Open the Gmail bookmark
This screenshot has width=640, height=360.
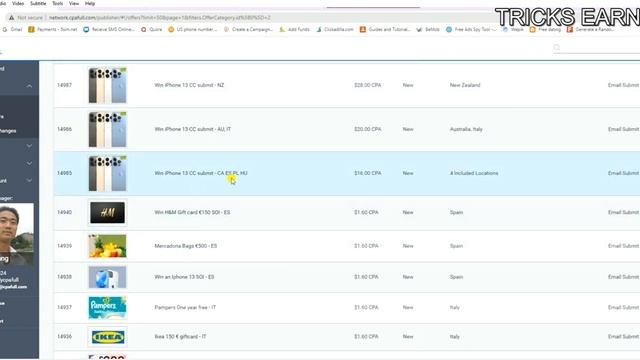pyautogui.click(x=12, y=29)
